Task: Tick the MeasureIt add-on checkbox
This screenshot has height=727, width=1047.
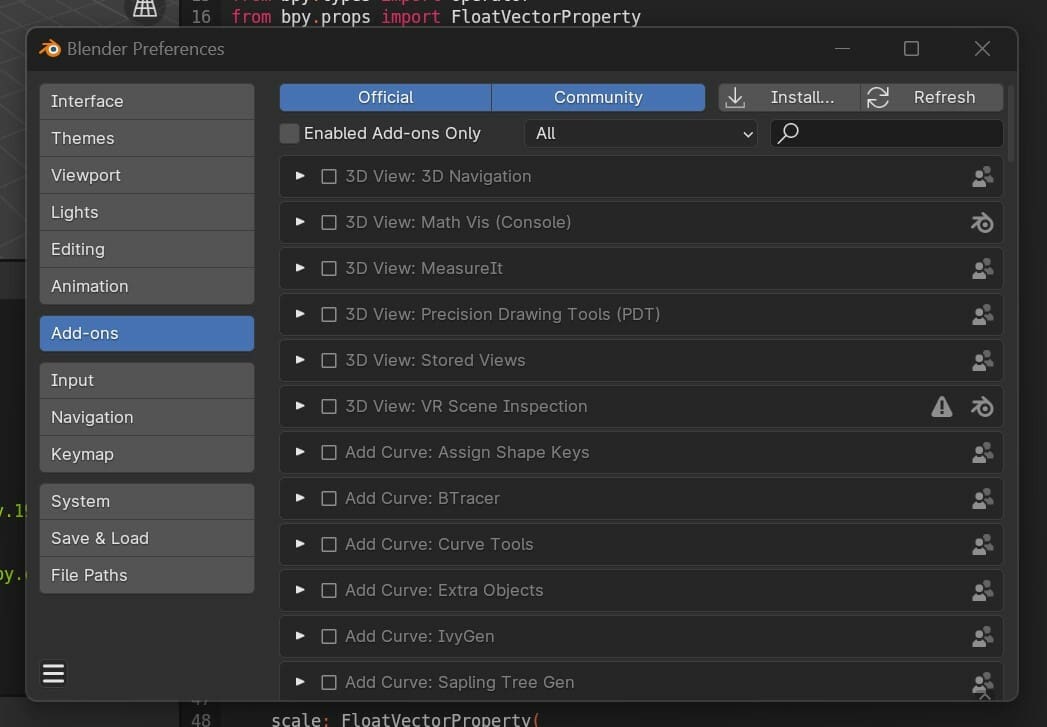Action: (329, 268)
